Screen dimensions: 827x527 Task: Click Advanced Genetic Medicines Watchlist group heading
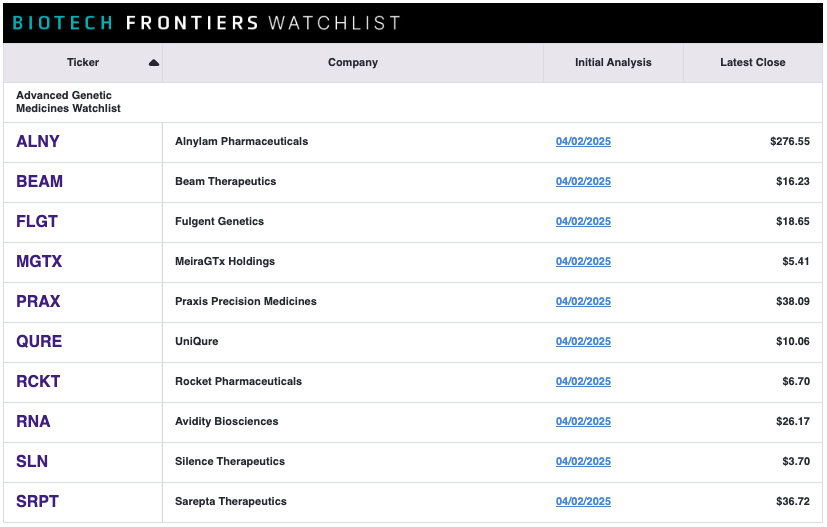point(69,102)
